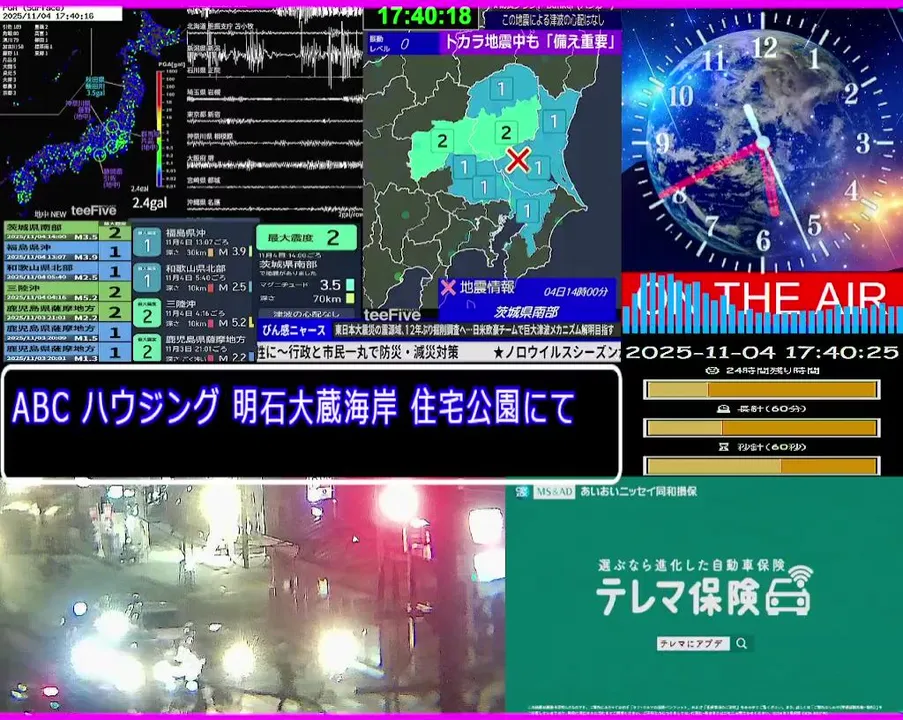The width and height of the screenshot is (903, 720).
Task: Click the 宮崎県 都城 waveform label
Action: pos(203,180)
